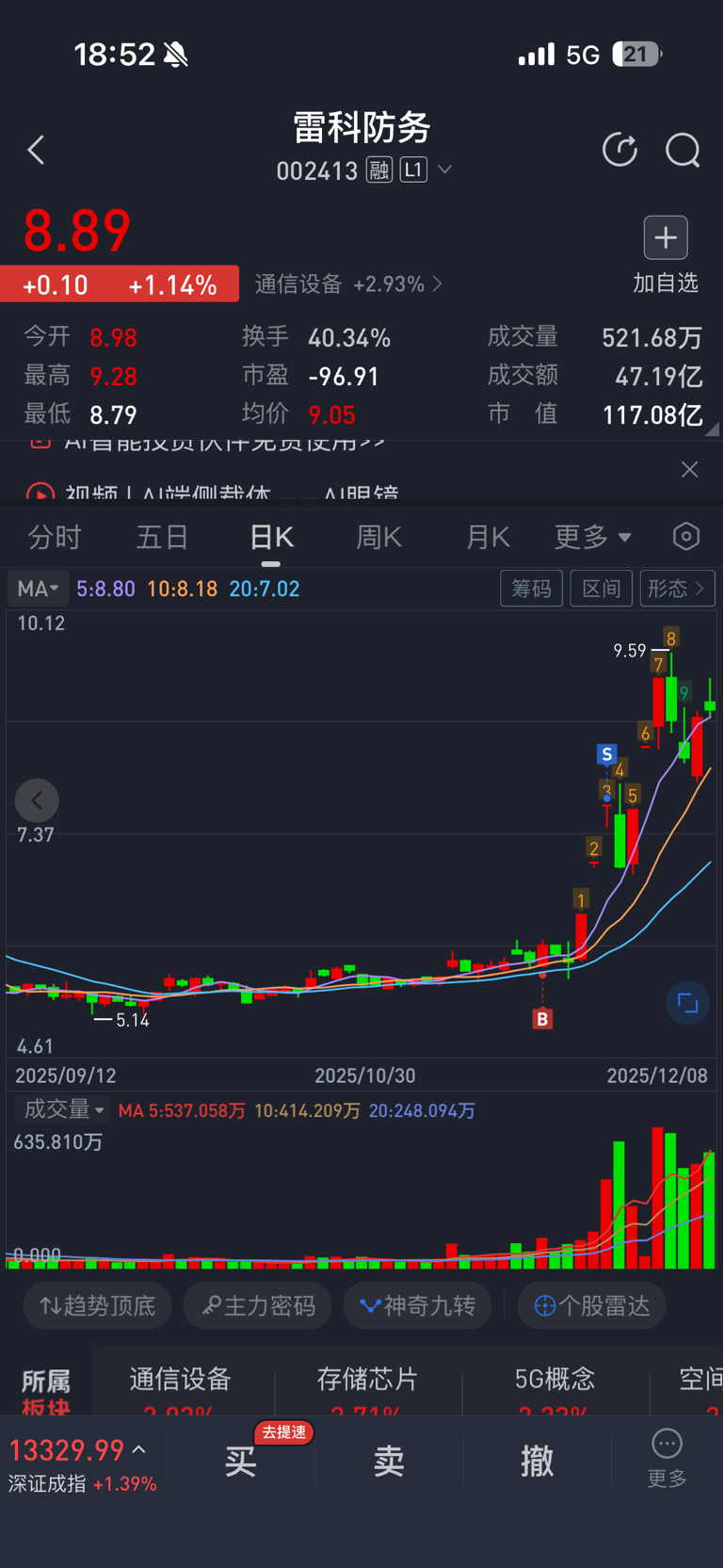Switch to 月K tab

[x=488, y=538]
